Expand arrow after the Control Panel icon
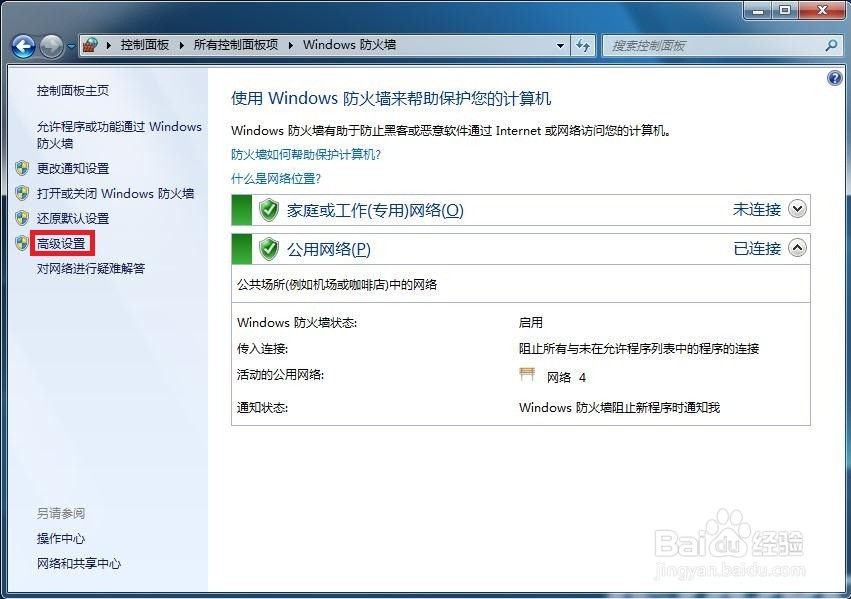The image size is (851, 599). click(x=109, y=46)
